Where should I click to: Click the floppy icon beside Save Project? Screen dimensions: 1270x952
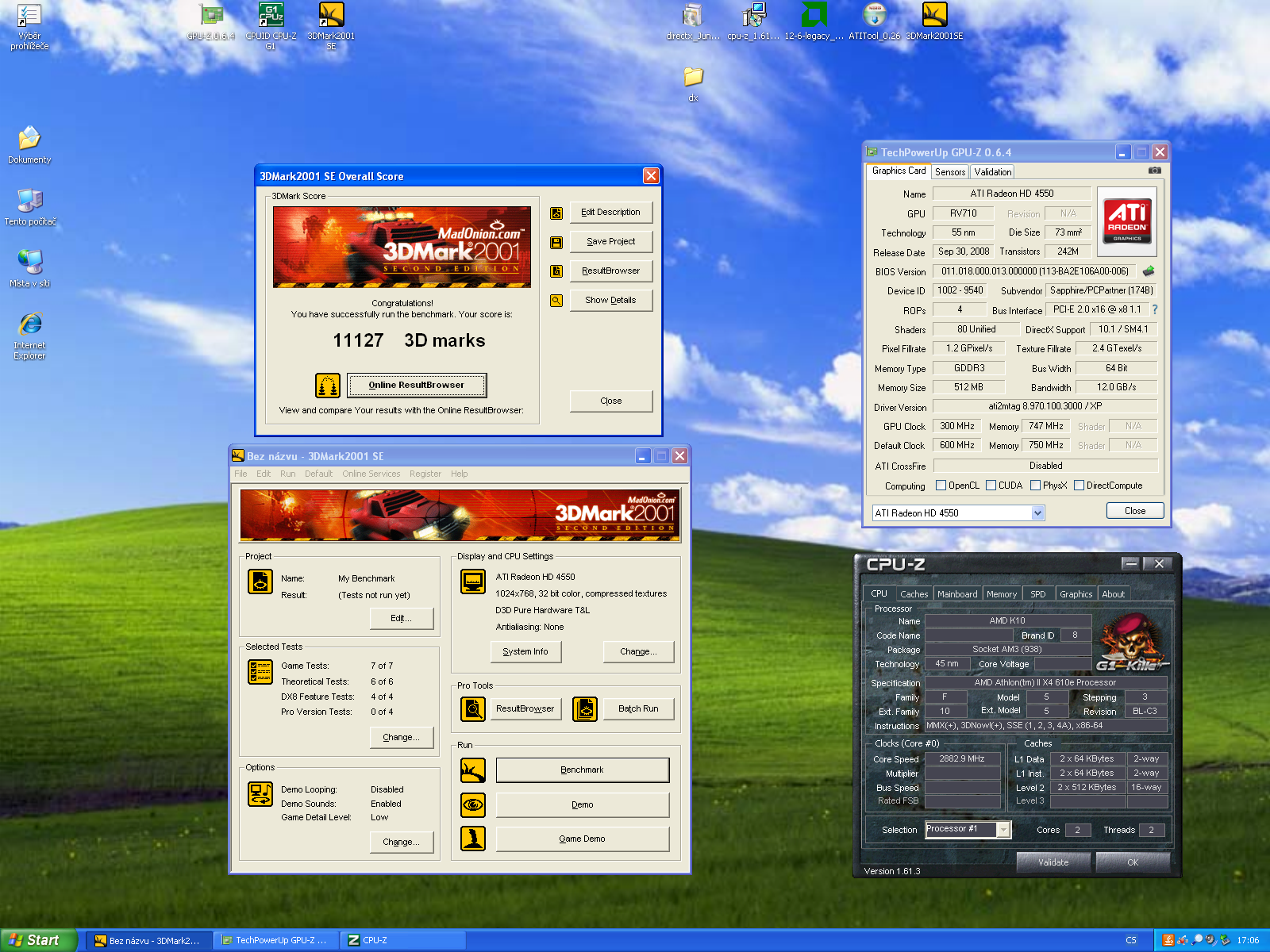tap(556, 242)
